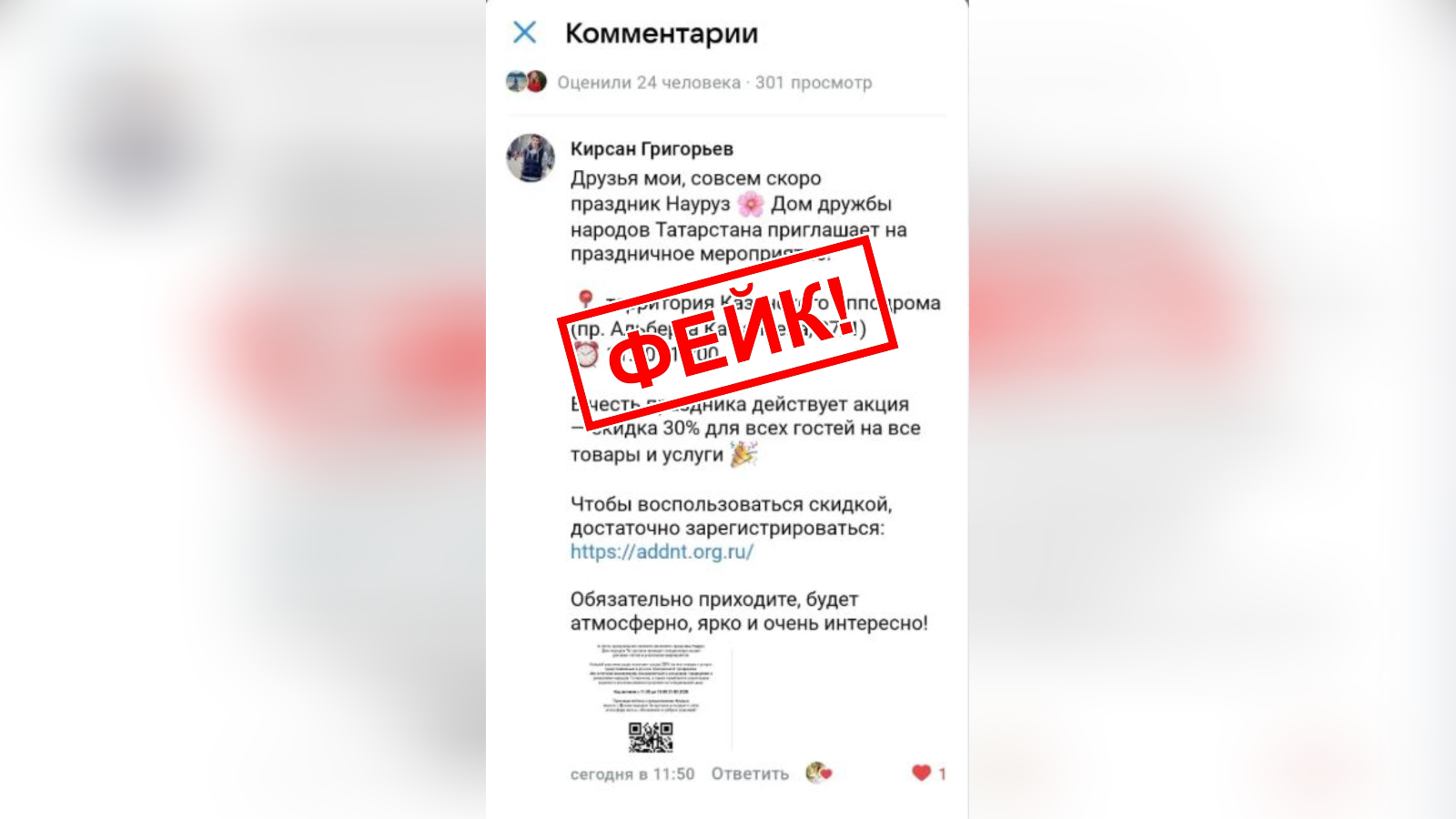
Task: Open the liker avatars beside Оценили
Action: click(x=526, y=82)
